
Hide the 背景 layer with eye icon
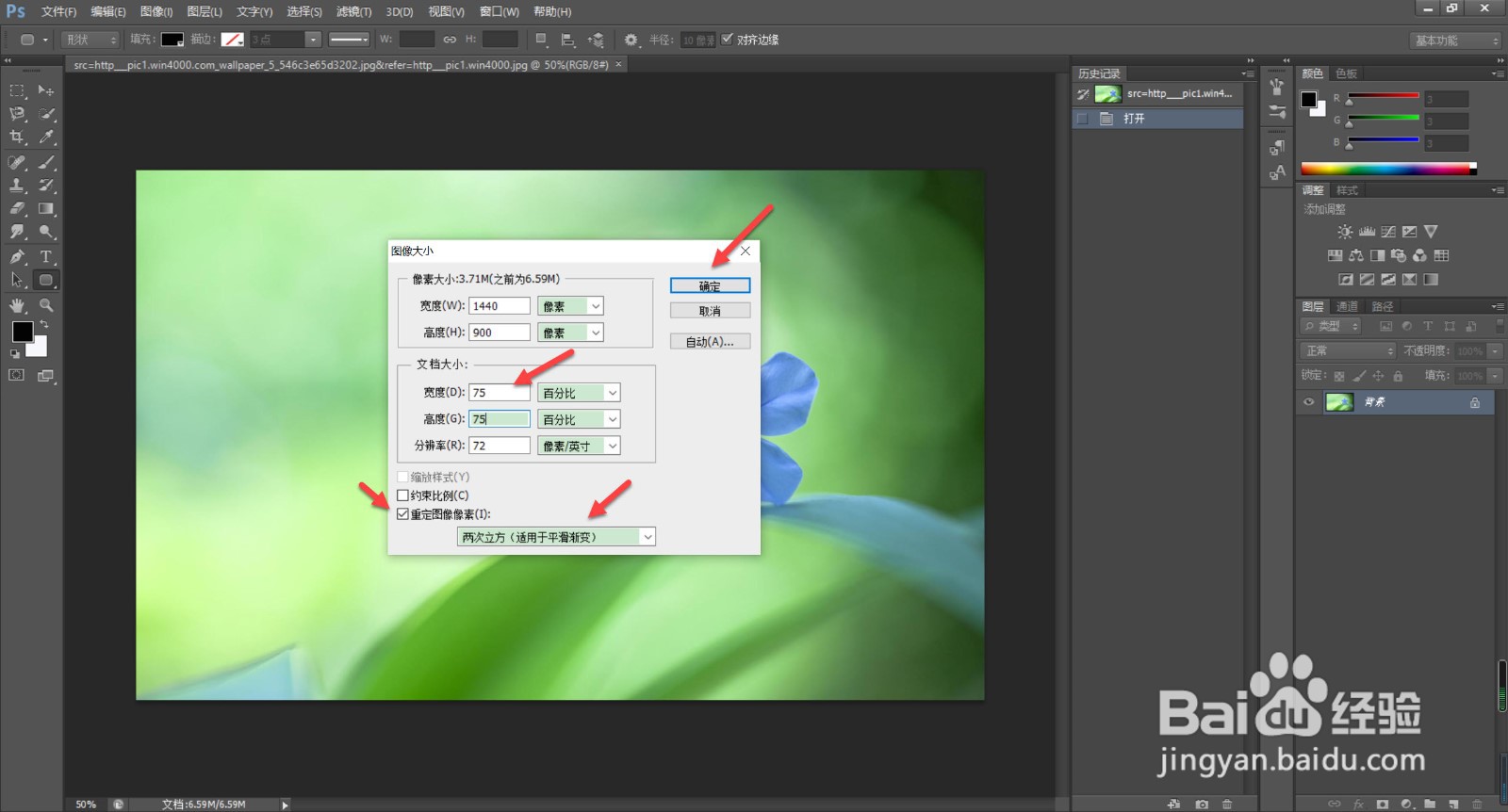[x=1308, y=402]
